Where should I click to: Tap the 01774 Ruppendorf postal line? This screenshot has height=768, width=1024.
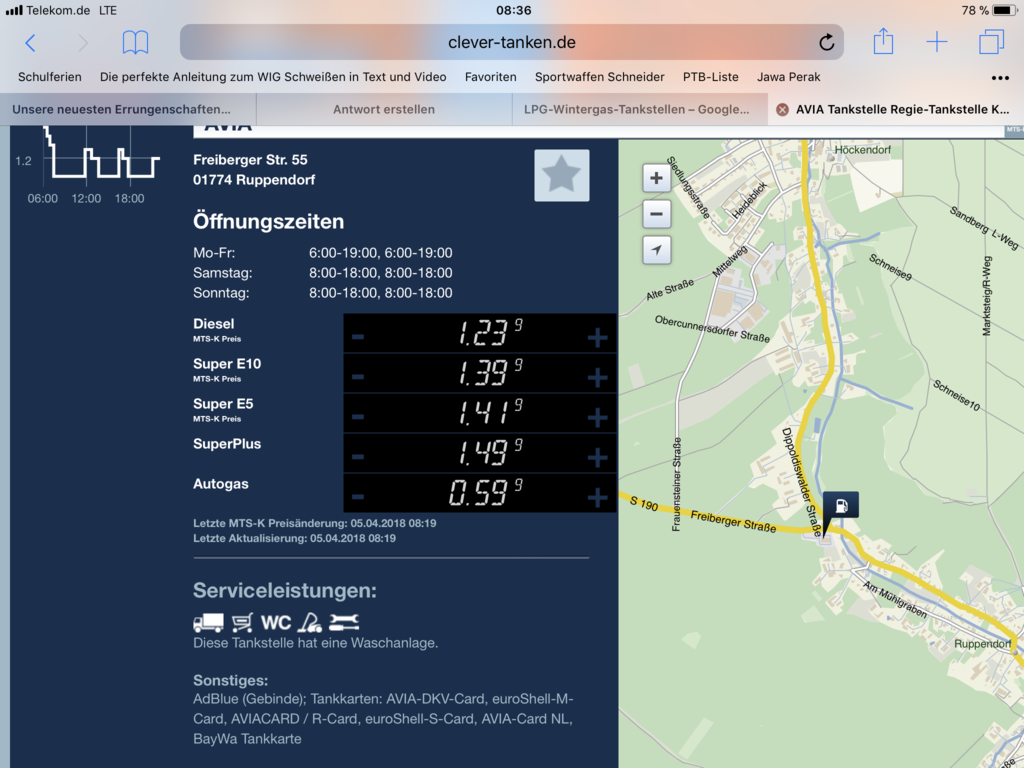click(x=254, y=180)
